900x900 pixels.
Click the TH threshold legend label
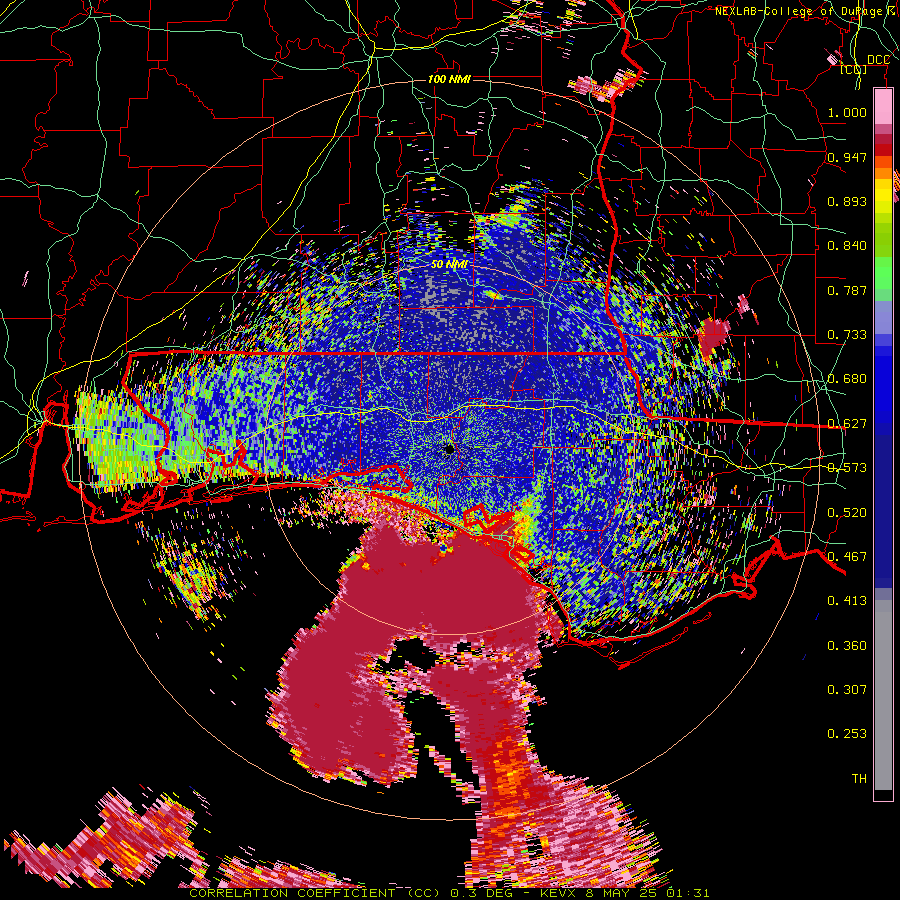(x=859, y=779)
